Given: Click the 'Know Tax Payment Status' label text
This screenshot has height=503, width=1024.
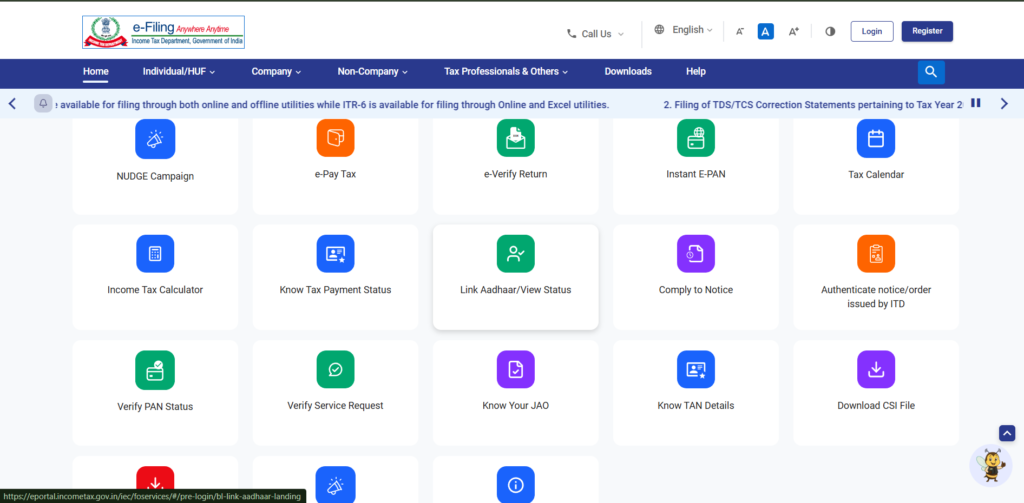Looking at the screenshot, I should 335,290.
